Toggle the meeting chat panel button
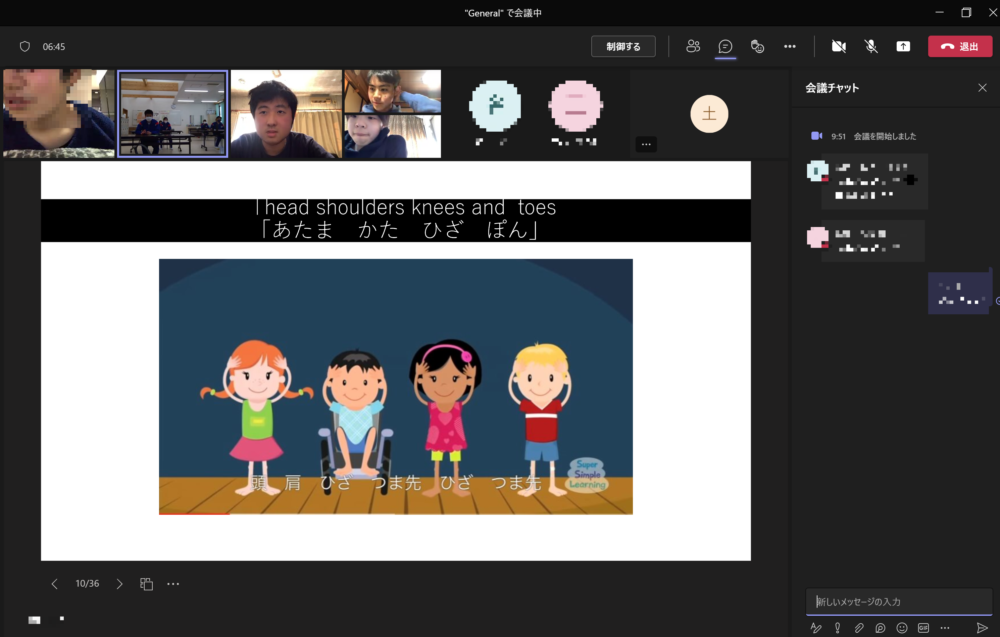The width and height of the screenshot is (1000, 637). pyautogui.click(x=725, y=46)
